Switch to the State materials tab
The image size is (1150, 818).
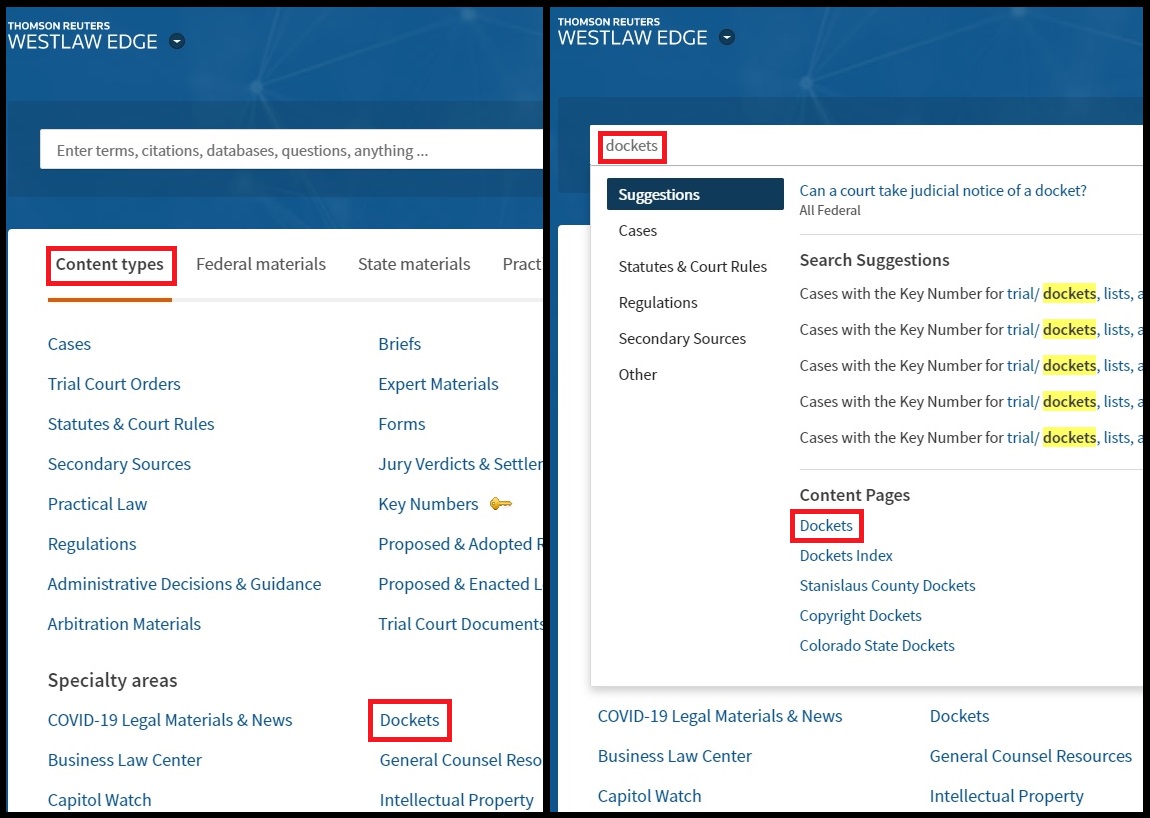[x=414, y=265]
